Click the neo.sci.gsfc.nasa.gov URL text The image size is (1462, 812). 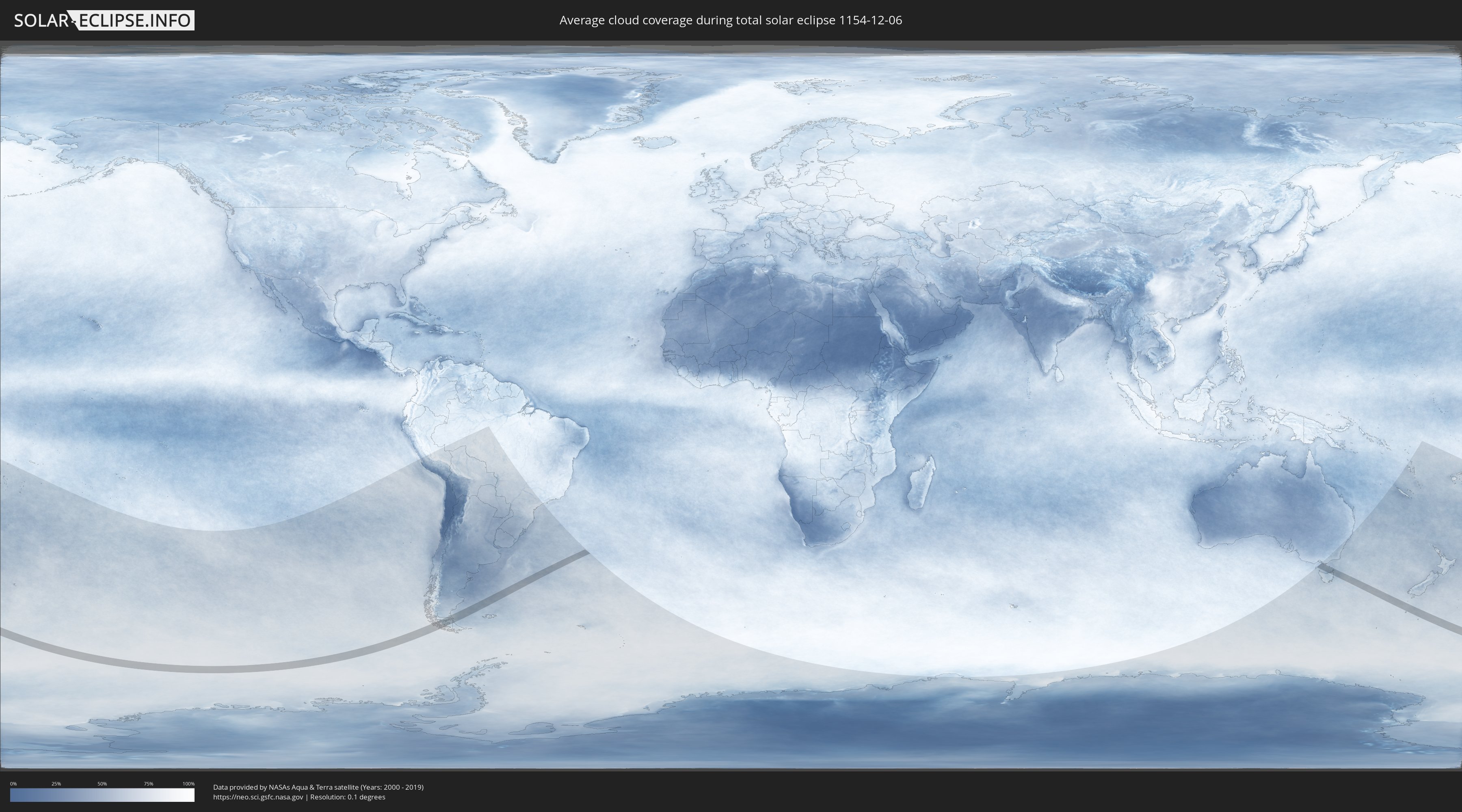[258, 797]
